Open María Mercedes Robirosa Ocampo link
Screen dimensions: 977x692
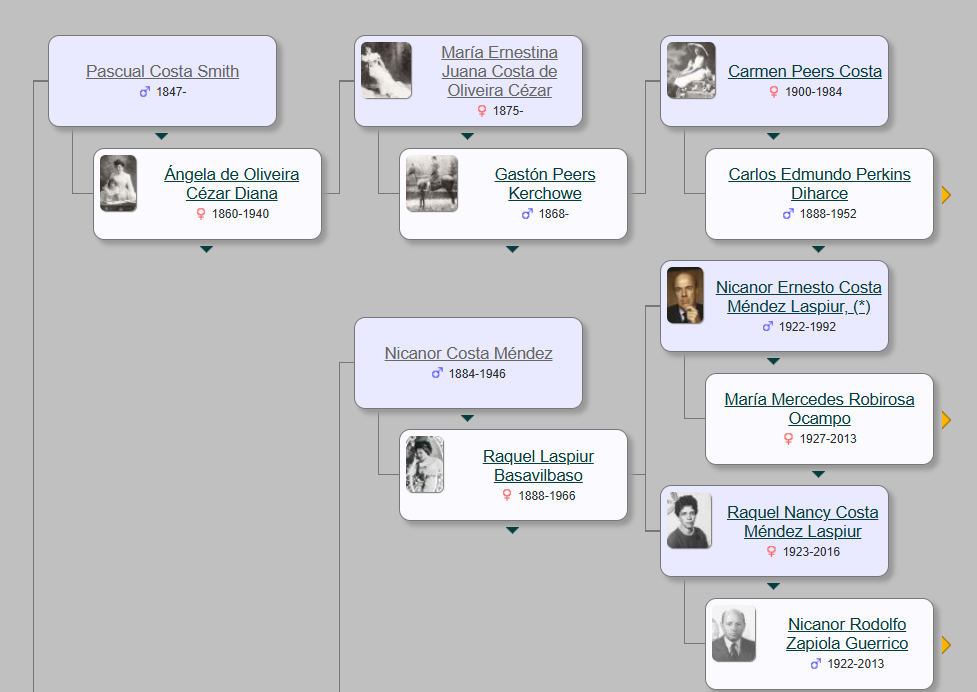coord(819,409)
